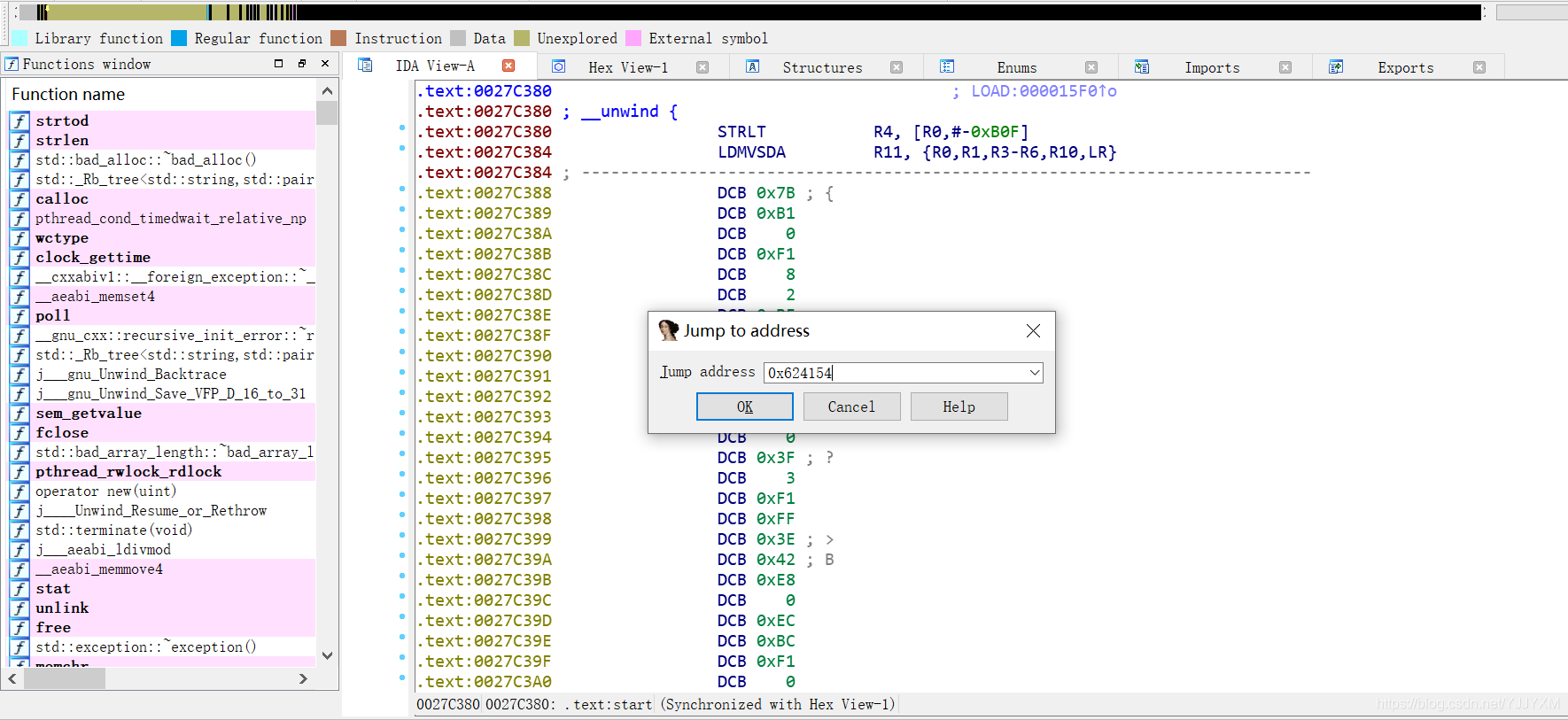The image size is (1568, 720).
Task: Click the Enums tab icon
Action: click(947, 66)
